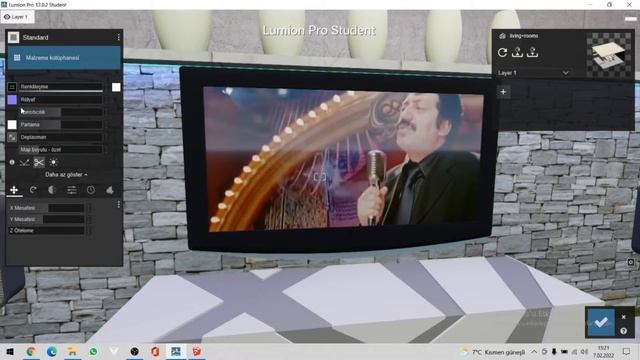Open the notification center

point(626,351)
